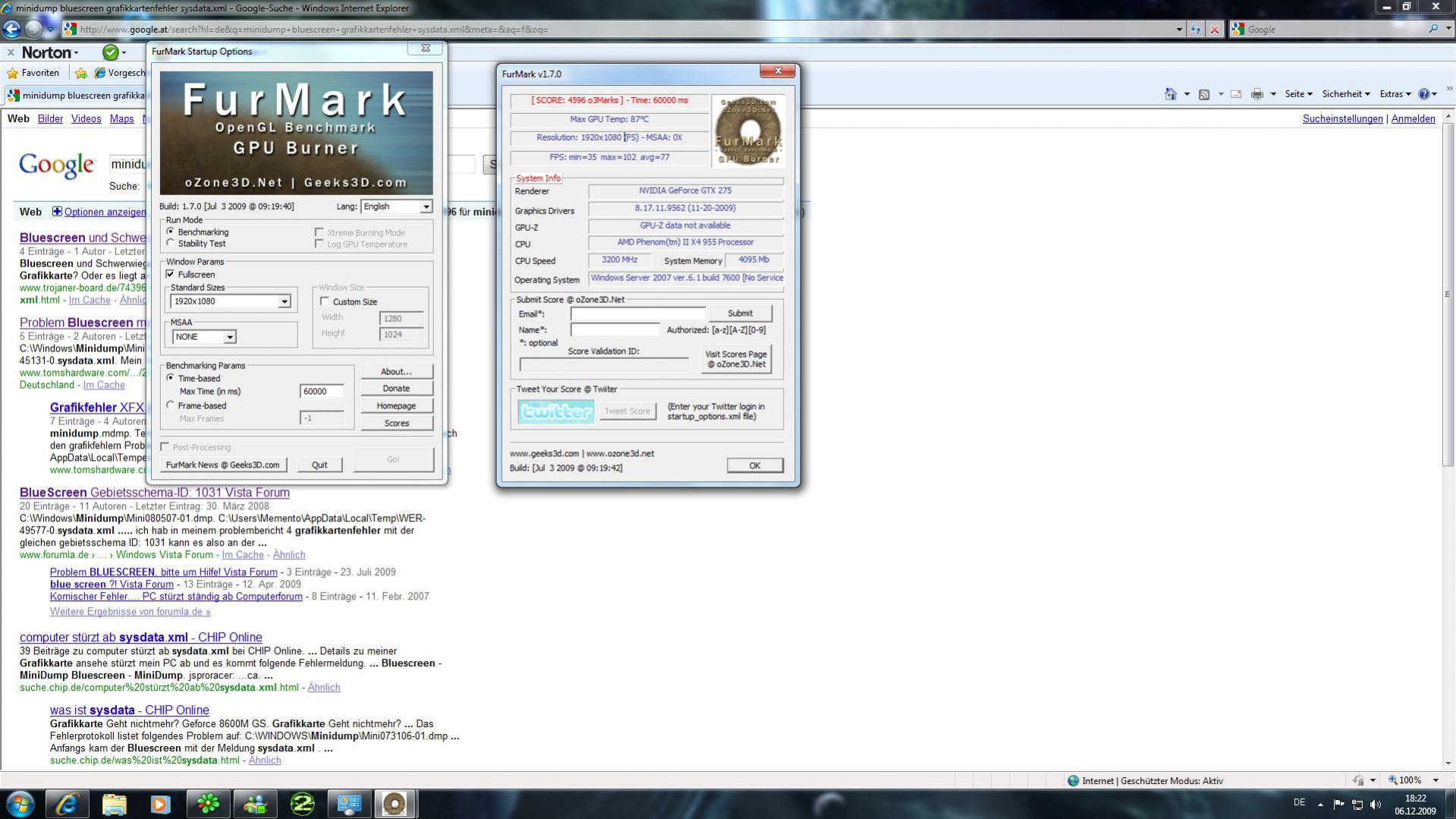Image resolution: width=1456 pixels, height=819 pixels.
Task: Click the Action Center flag tray icon
Action: pyautogui.click(x=1338, y=805)
